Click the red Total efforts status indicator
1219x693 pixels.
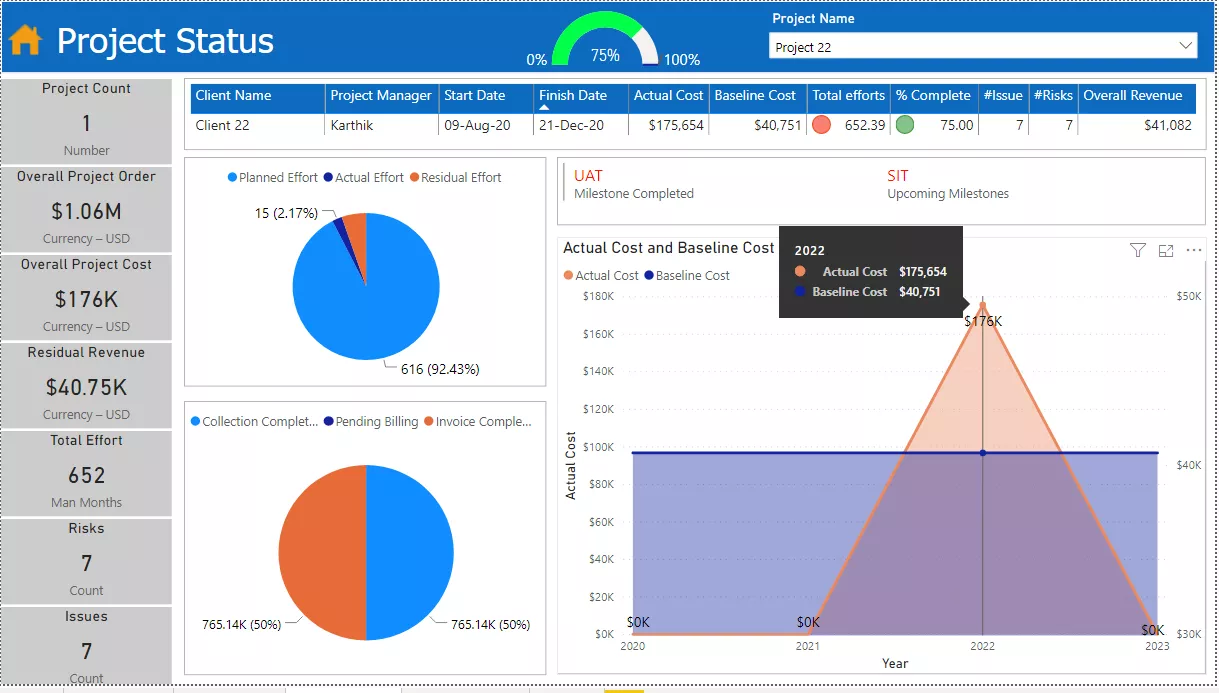822,125
